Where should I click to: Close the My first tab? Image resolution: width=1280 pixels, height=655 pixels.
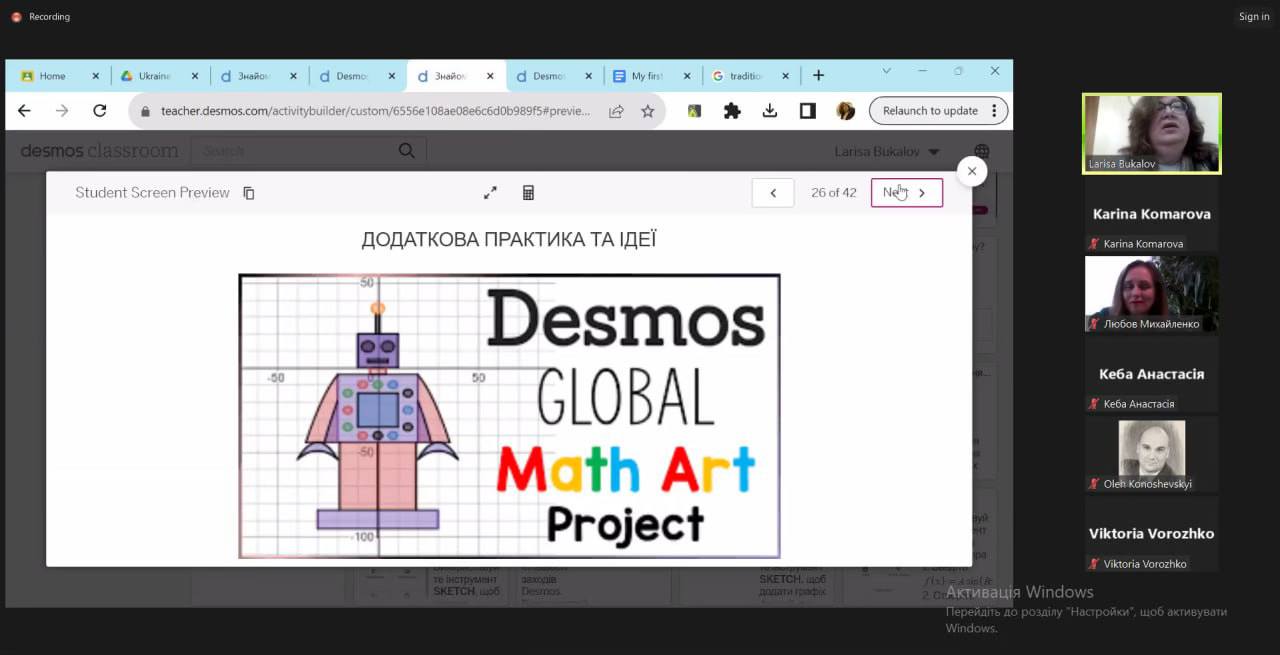click(686, 76)
